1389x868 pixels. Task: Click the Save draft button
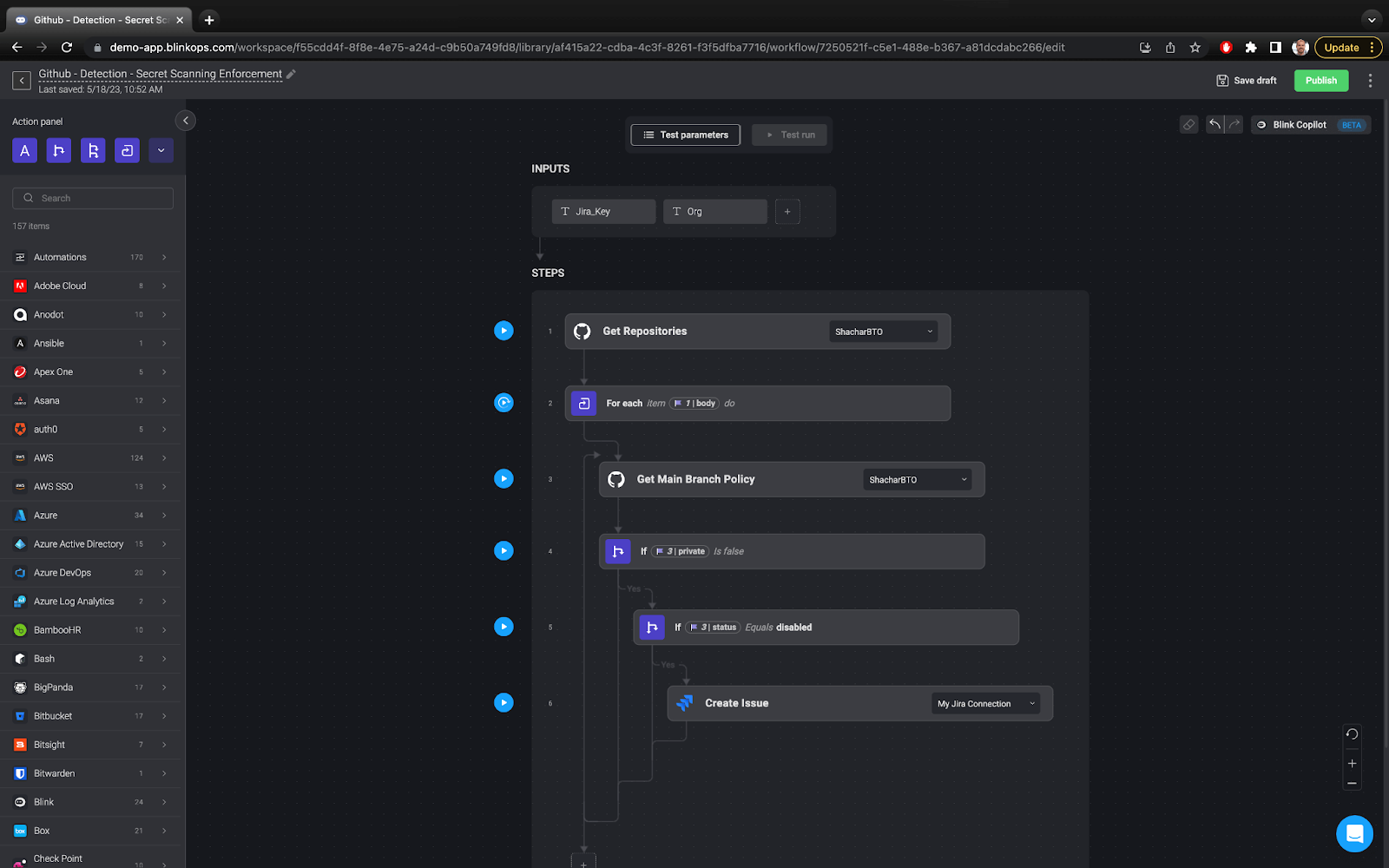[1247, 80]
